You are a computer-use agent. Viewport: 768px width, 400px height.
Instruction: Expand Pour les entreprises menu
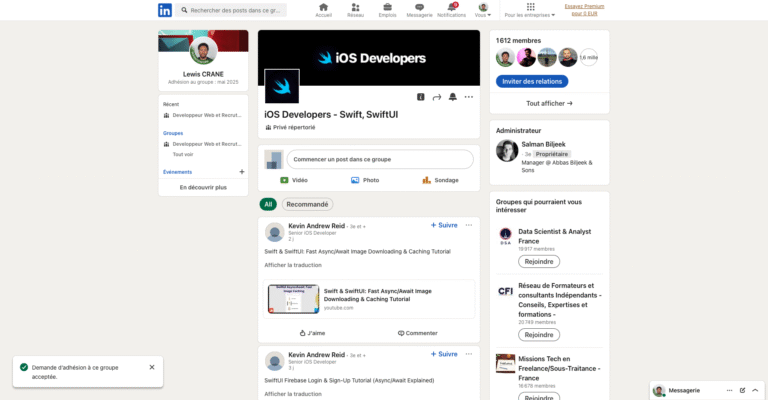tap(530, 10)
